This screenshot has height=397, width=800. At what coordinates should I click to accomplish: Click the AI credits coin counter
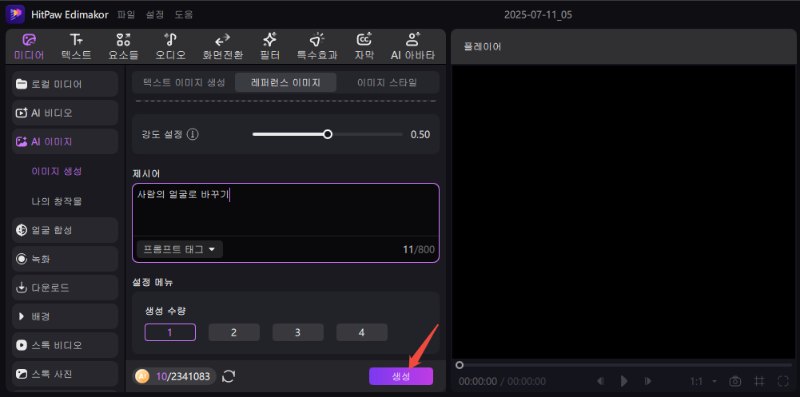coord(174,377)
